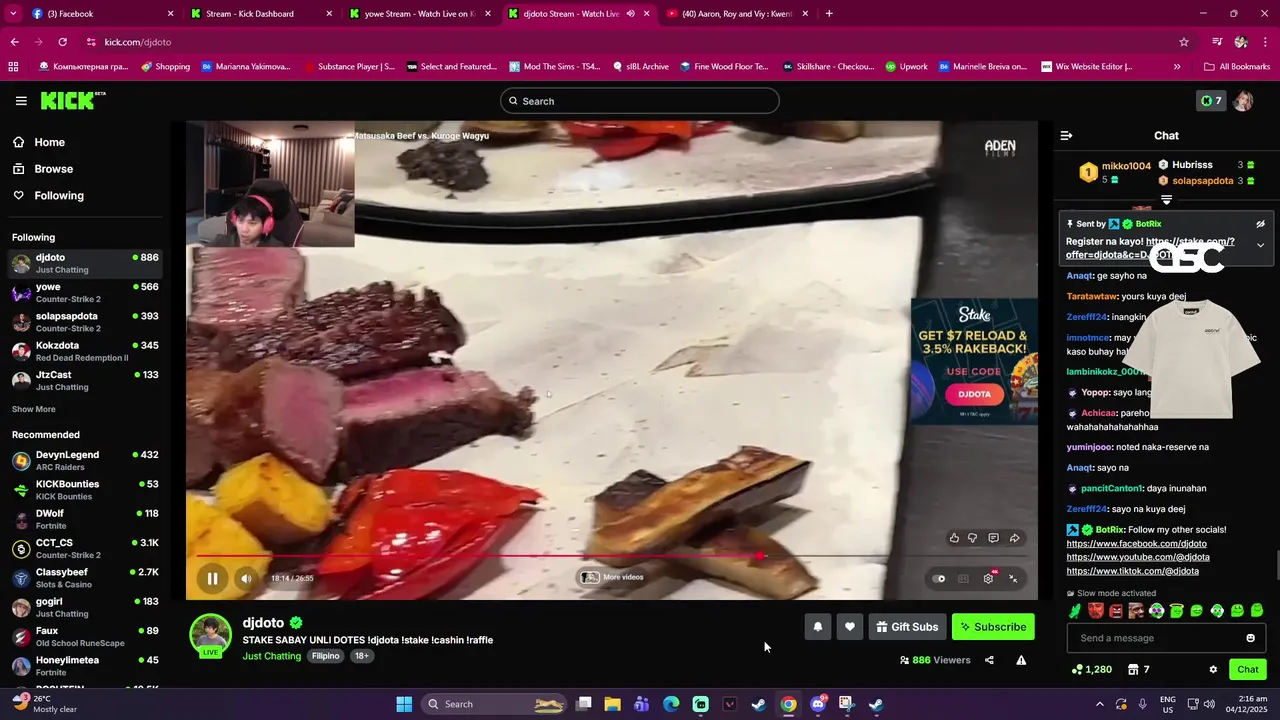Share the stream icon beside viewers
Viewport: 1280px width, 720px height.
989,660
